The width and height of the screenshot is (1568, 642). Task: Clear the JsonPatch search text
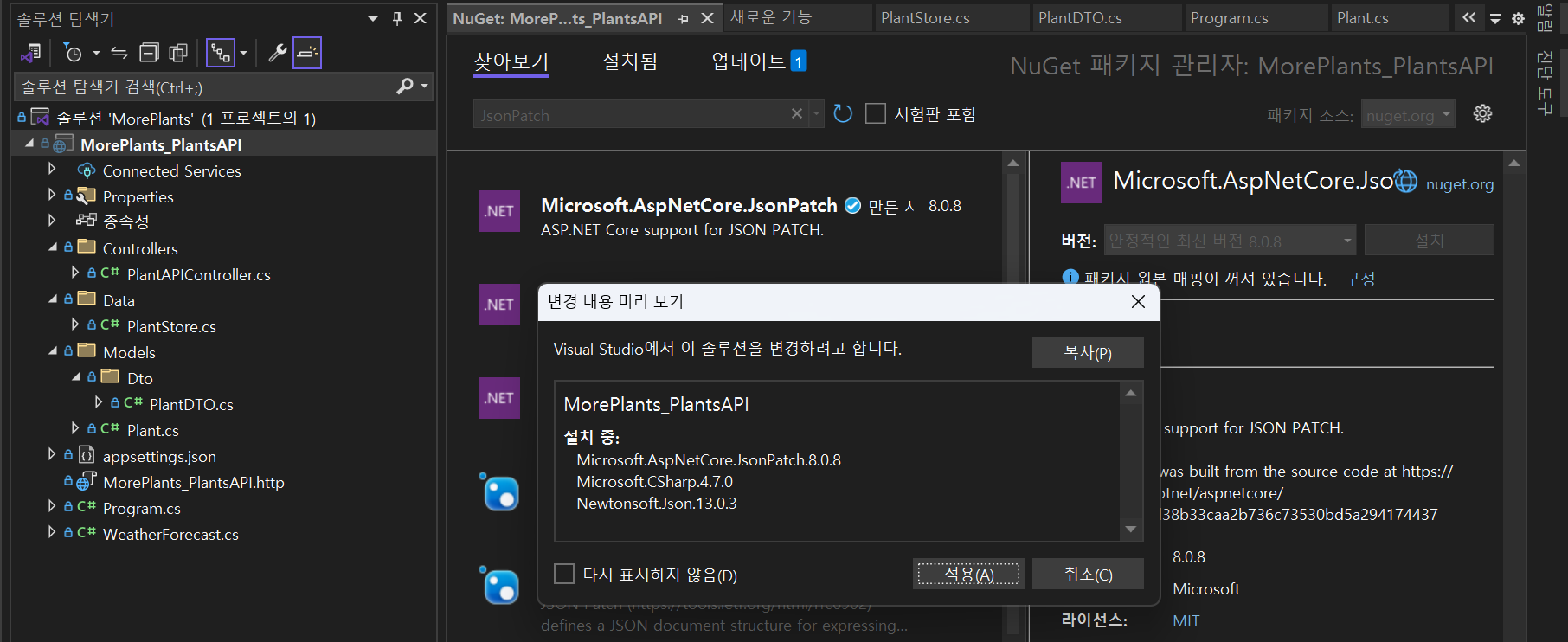[797, 114]
